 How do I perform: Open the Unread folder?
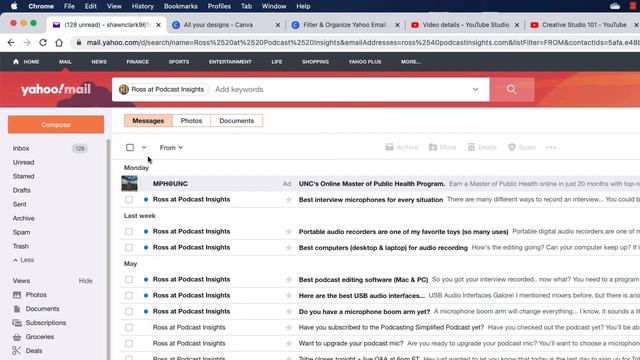pyautogui.click(x=23, y=162)
